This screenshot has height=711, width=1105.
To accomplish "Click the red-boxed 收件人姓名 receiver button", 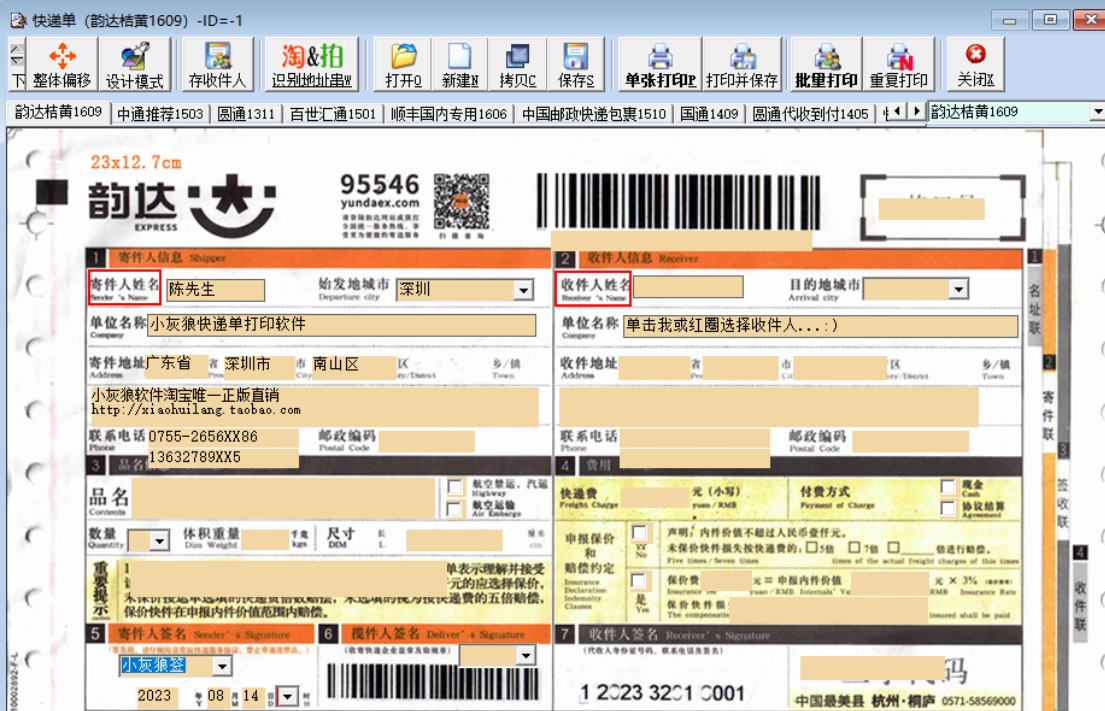I will (593, 288).
